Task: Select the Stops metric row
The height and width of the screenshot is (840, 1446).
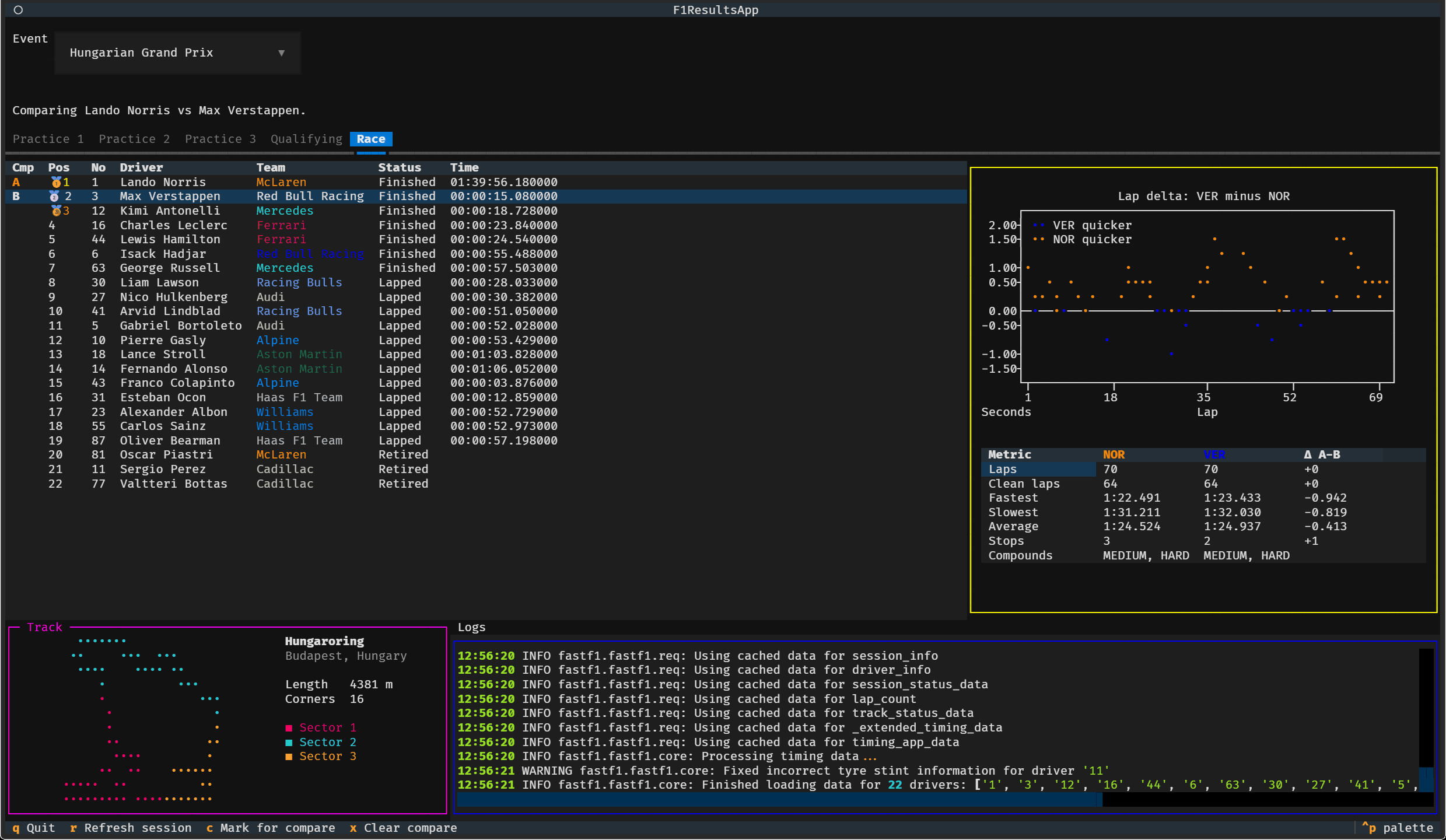Action: pyautogui.click(x=1203, y=541)
